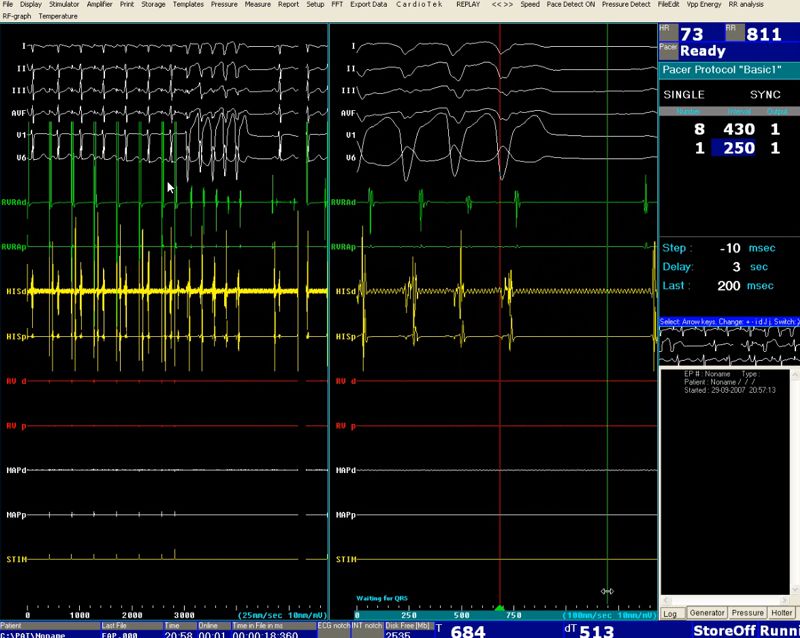Switch to the Holter tab
The height and width of the screenshot is (638, 800).
(x=781, y=612)
